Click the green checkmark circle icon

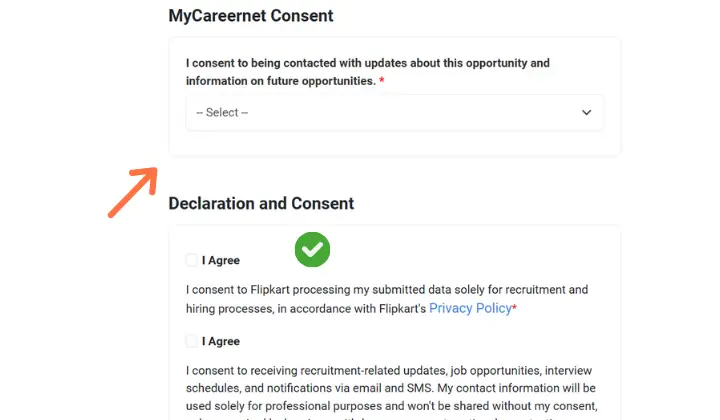click(312, 249)
